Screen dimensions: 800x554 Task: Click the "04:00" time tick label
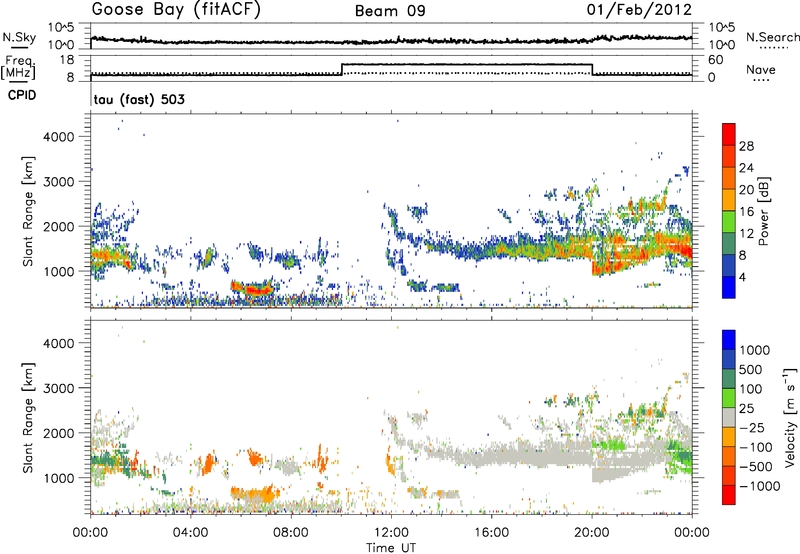coord(191,533)
